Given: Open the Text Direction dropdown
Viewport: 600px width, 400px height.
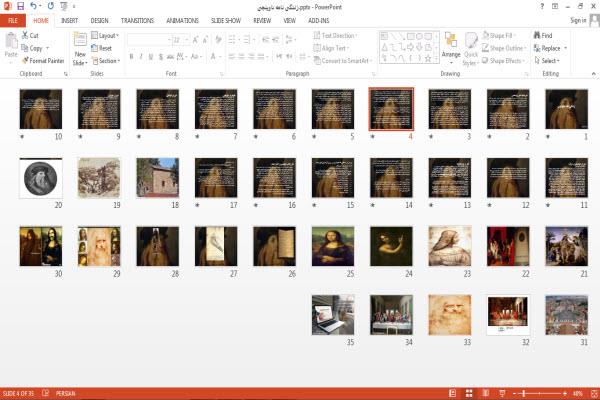Looking at the screenshot, I should 335,36.
